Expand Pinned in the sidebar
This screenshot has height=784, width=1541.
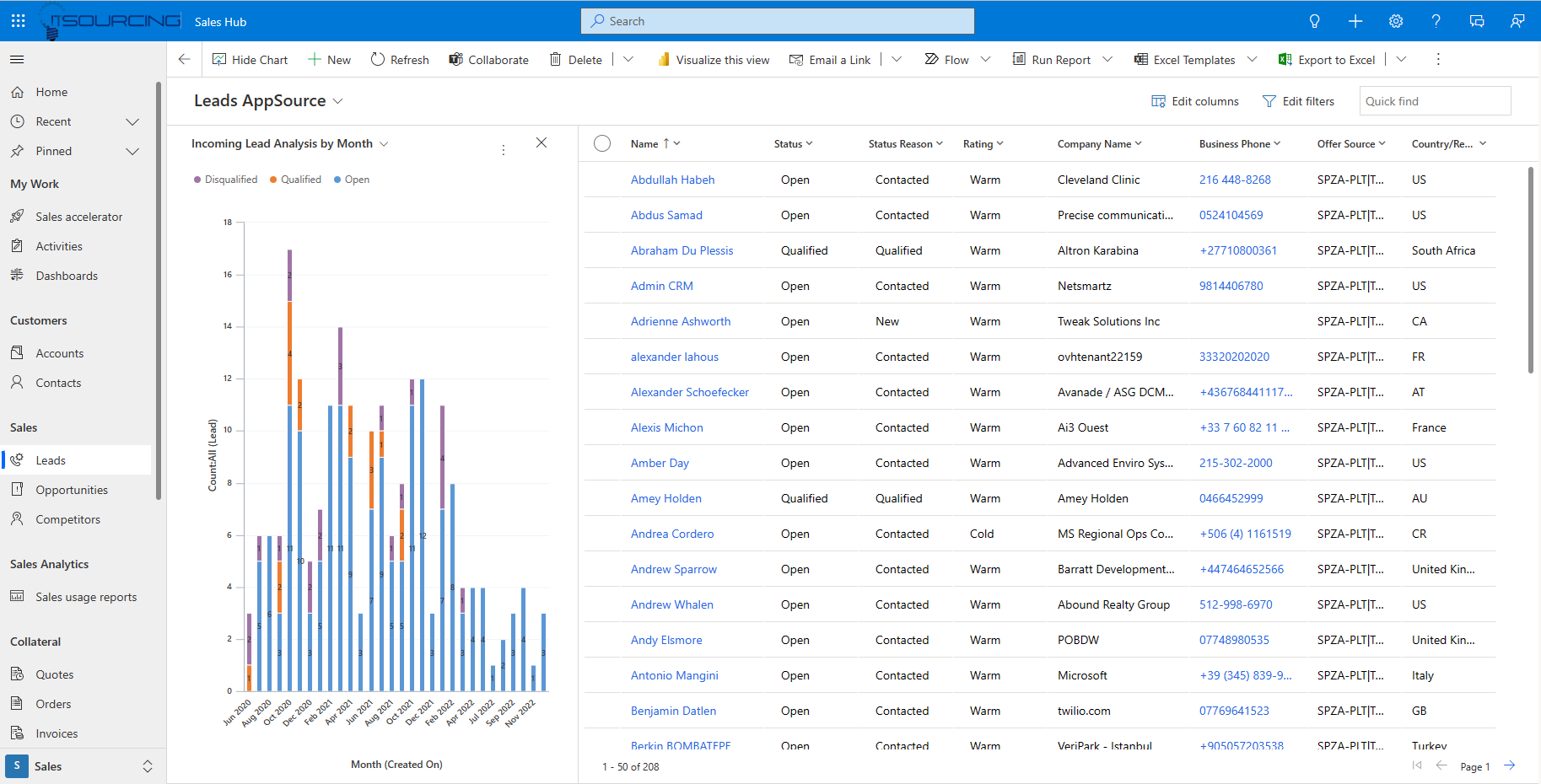[132, 151]
